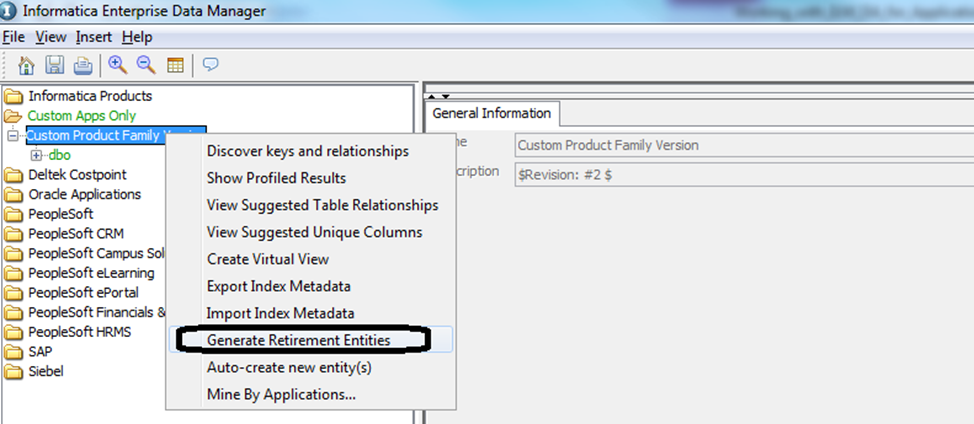Click the Informatica Products folder icon

tap(14, 96)
